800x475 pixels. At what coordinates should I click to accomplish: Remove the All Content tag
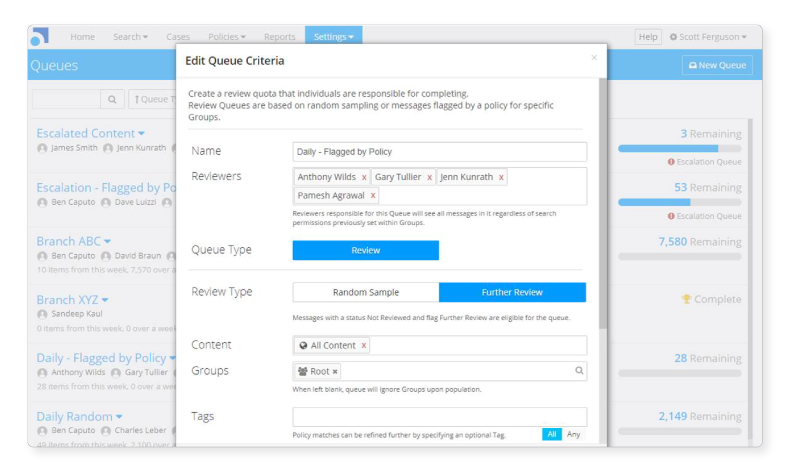pyautogui.click(x=364, y=345)
